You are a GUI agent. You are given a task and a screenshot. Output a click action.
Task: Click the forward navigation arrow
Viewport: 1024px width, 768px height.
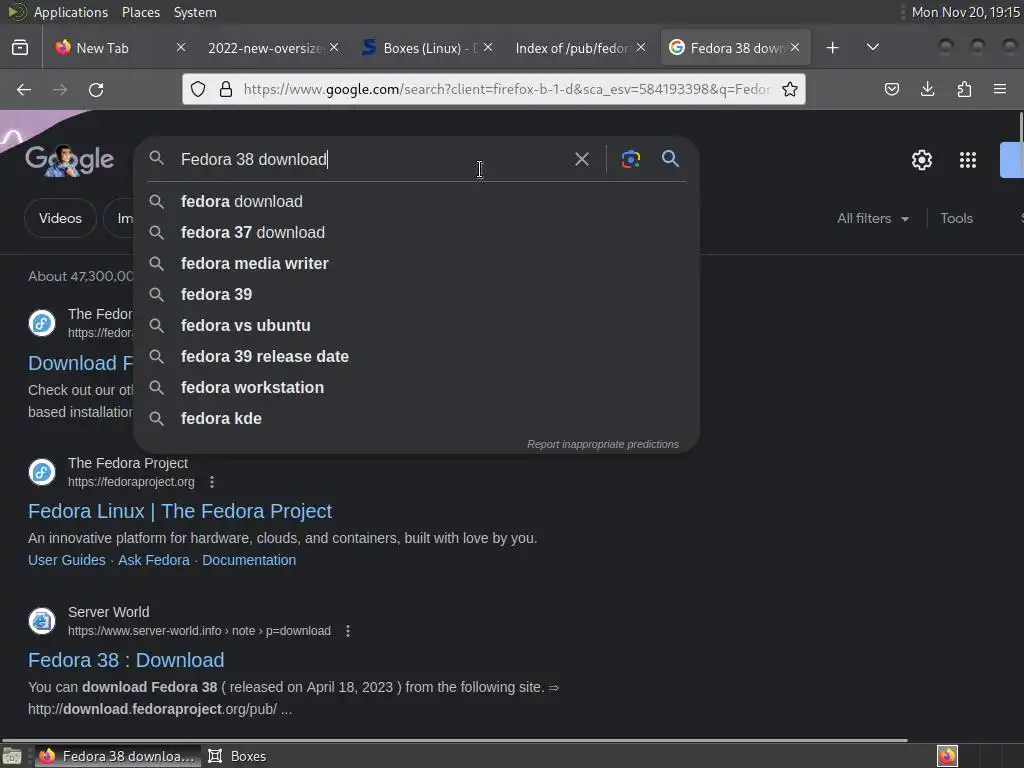[x=60, y=89]
